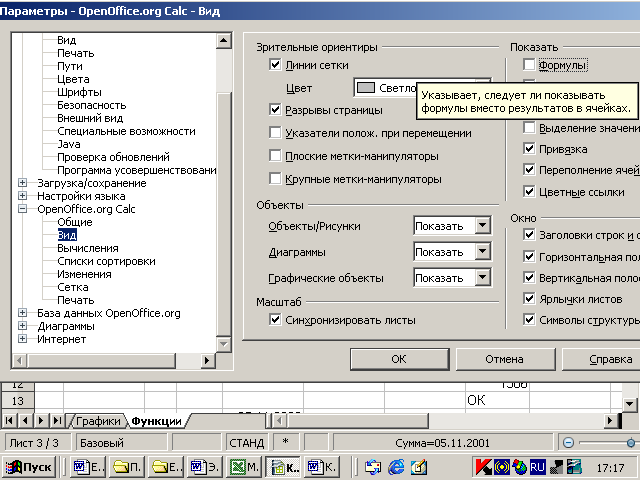The image size is (640, 480).
Task: Select Вычисления in options tree
Action: click(x=88, y=248)
